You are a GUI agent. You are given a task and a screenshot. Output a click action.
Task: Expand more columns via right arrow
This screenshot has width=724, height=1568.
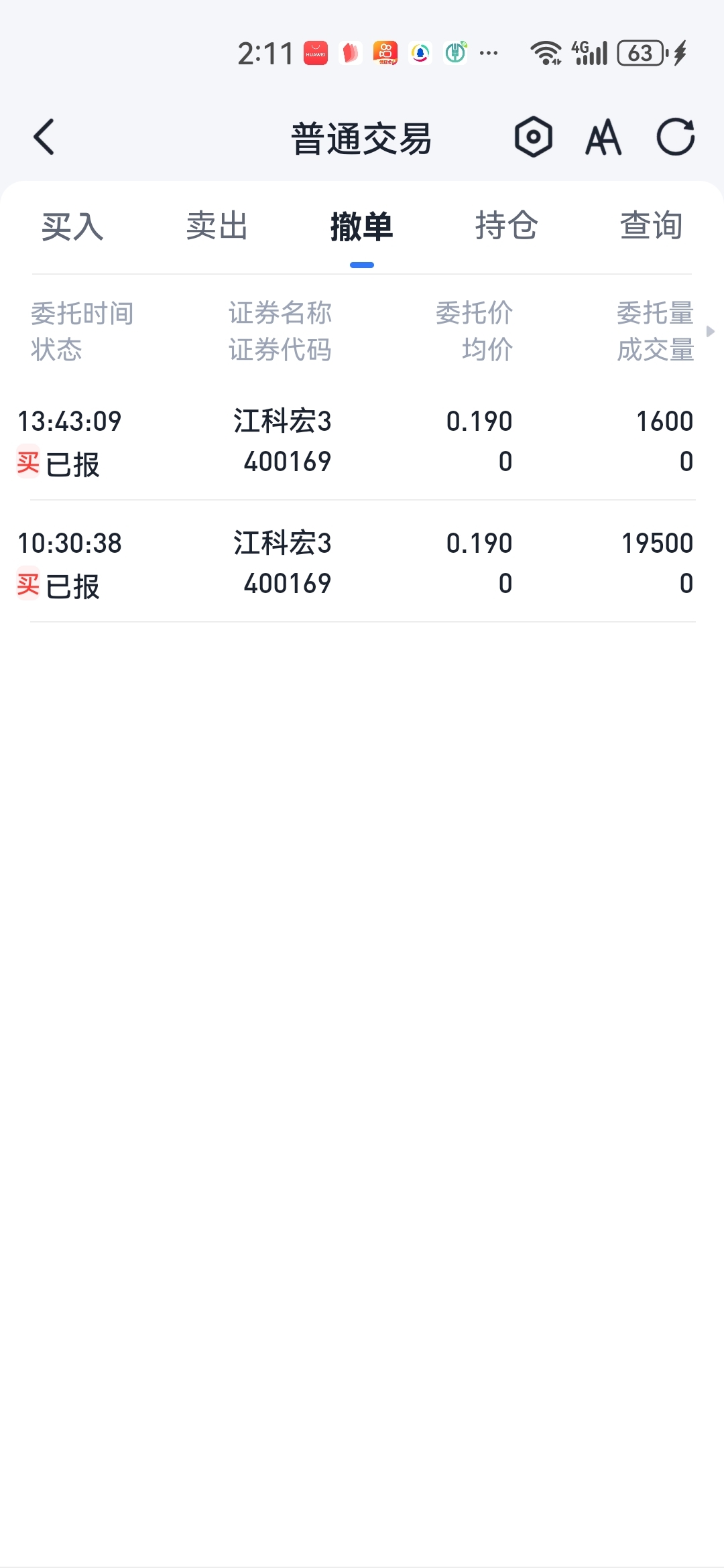[711, 331]
